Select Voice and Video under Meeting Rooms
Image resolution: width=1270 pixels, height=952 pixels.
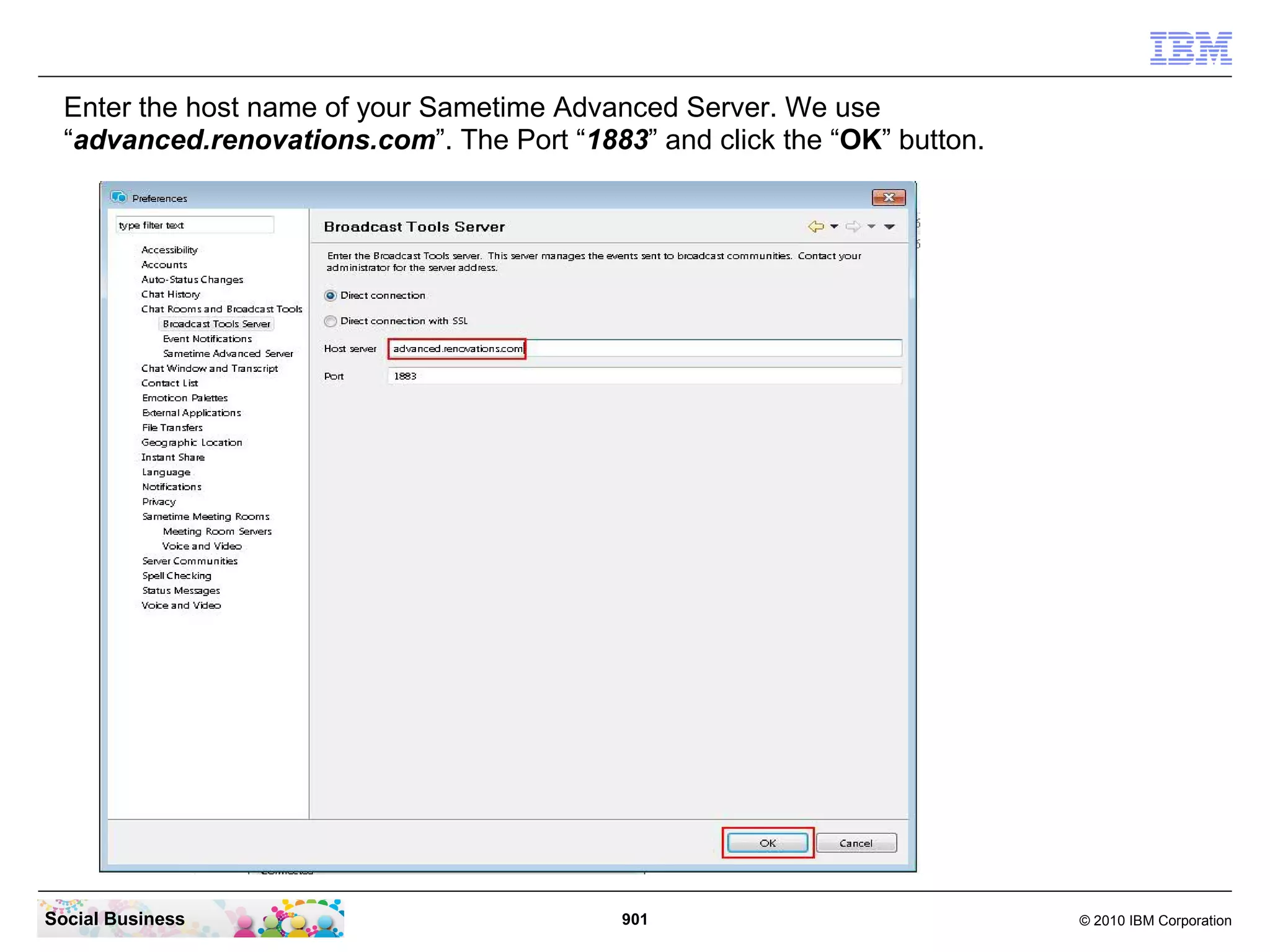(x=202, y=547)
